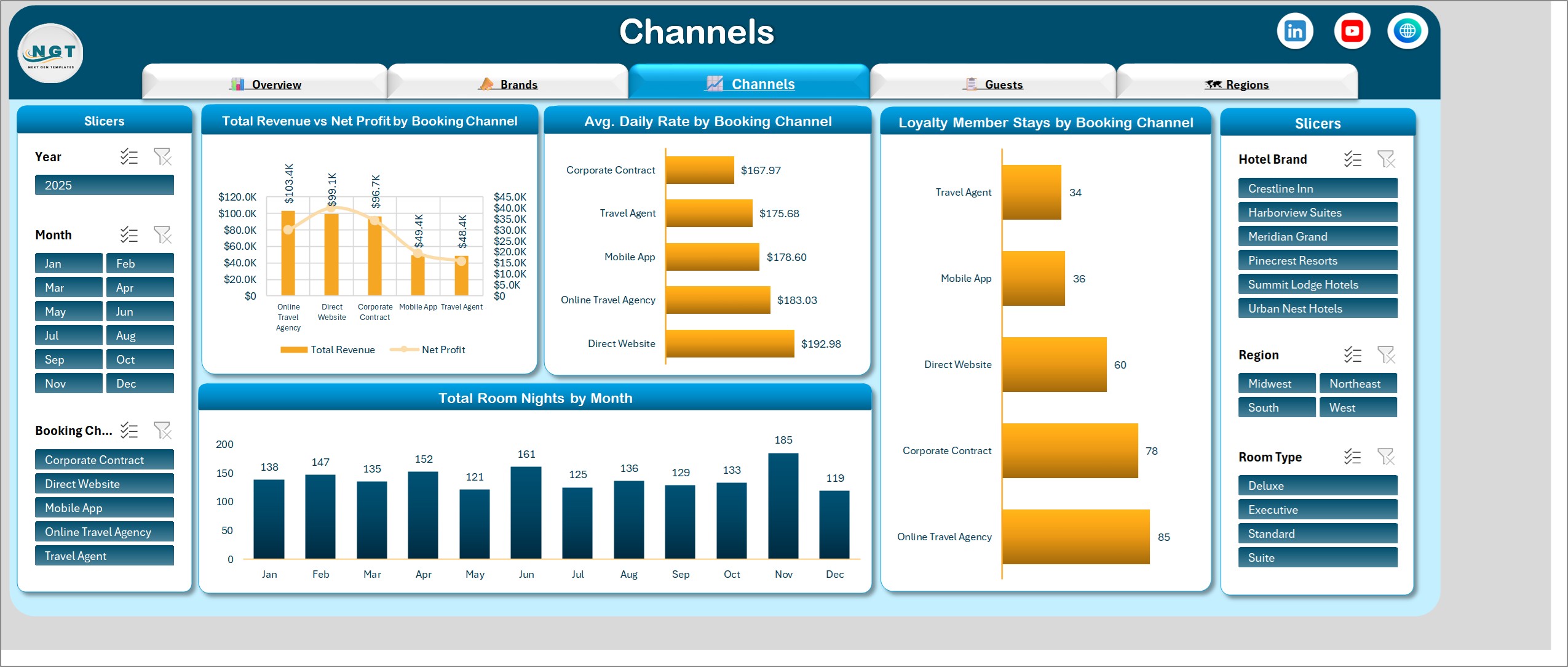Select Pinecrest Resorts brand
Screen dimensions: 1568x667
tap(1318, 260)
